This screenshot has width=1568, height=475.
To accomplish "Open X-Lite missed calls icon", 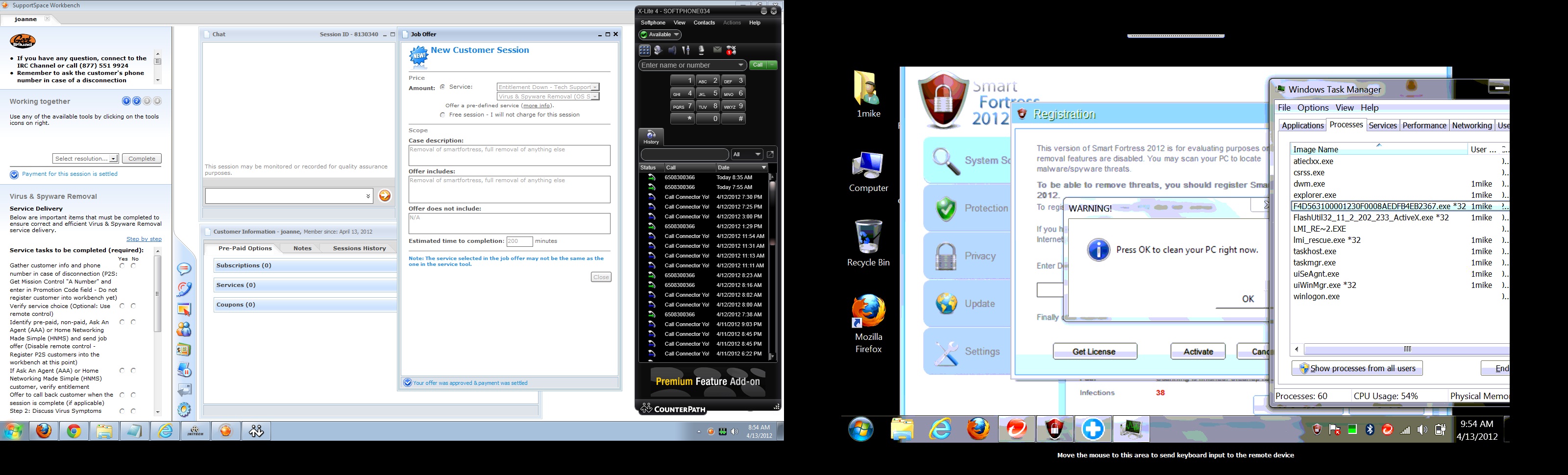I will (731, 50).
